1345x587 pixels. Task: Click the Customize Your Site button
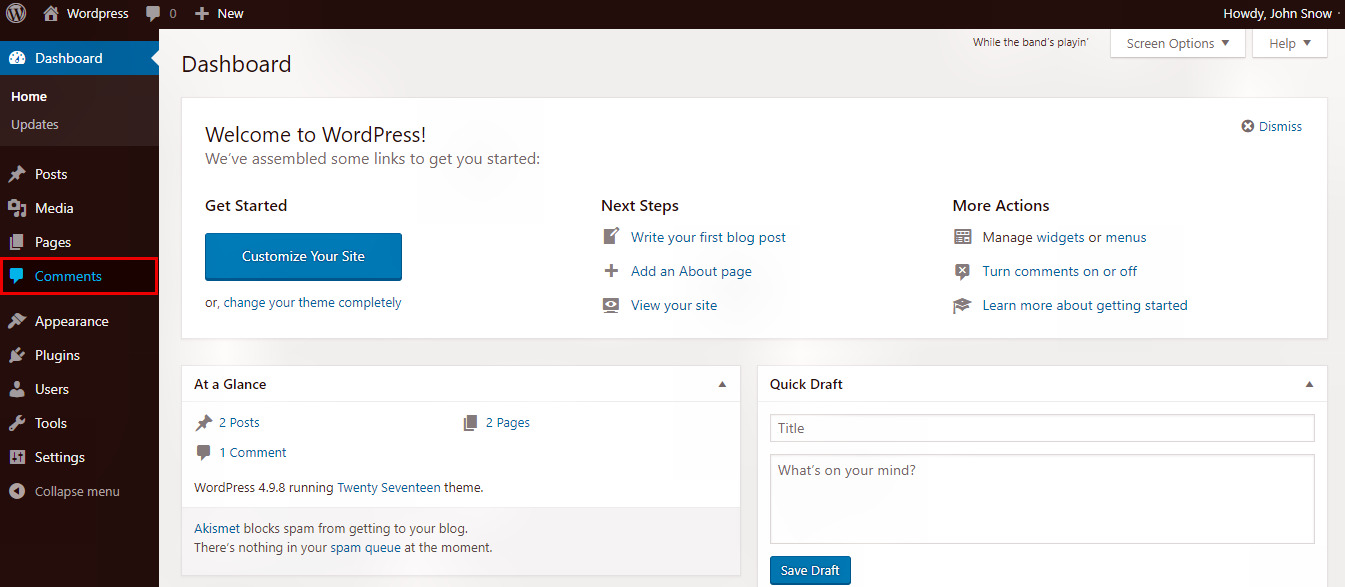[303, 257]
